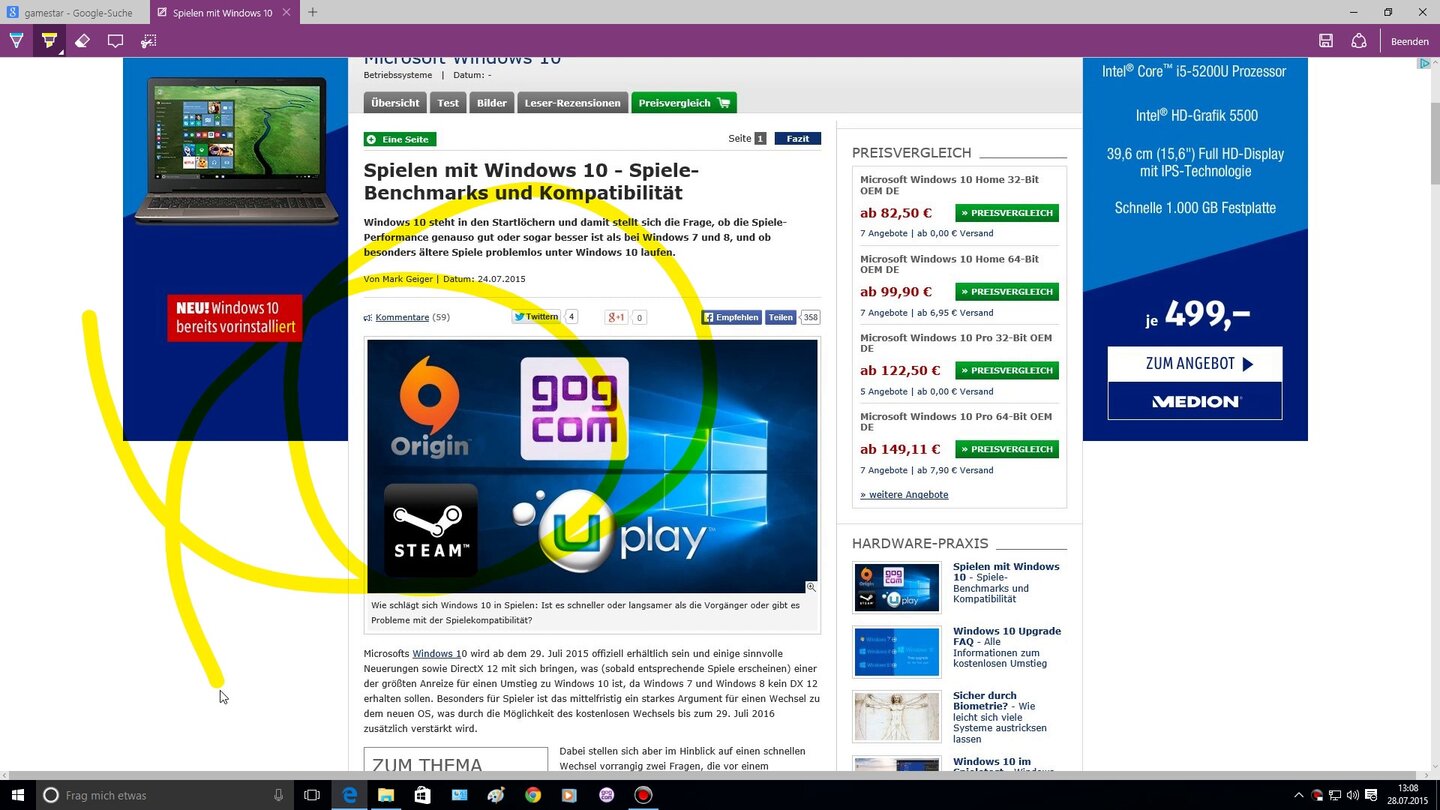Click ZUM ANGEBOT in Medion ad
This screenshot has height=810, width=1440.
tap(1195, 364)
